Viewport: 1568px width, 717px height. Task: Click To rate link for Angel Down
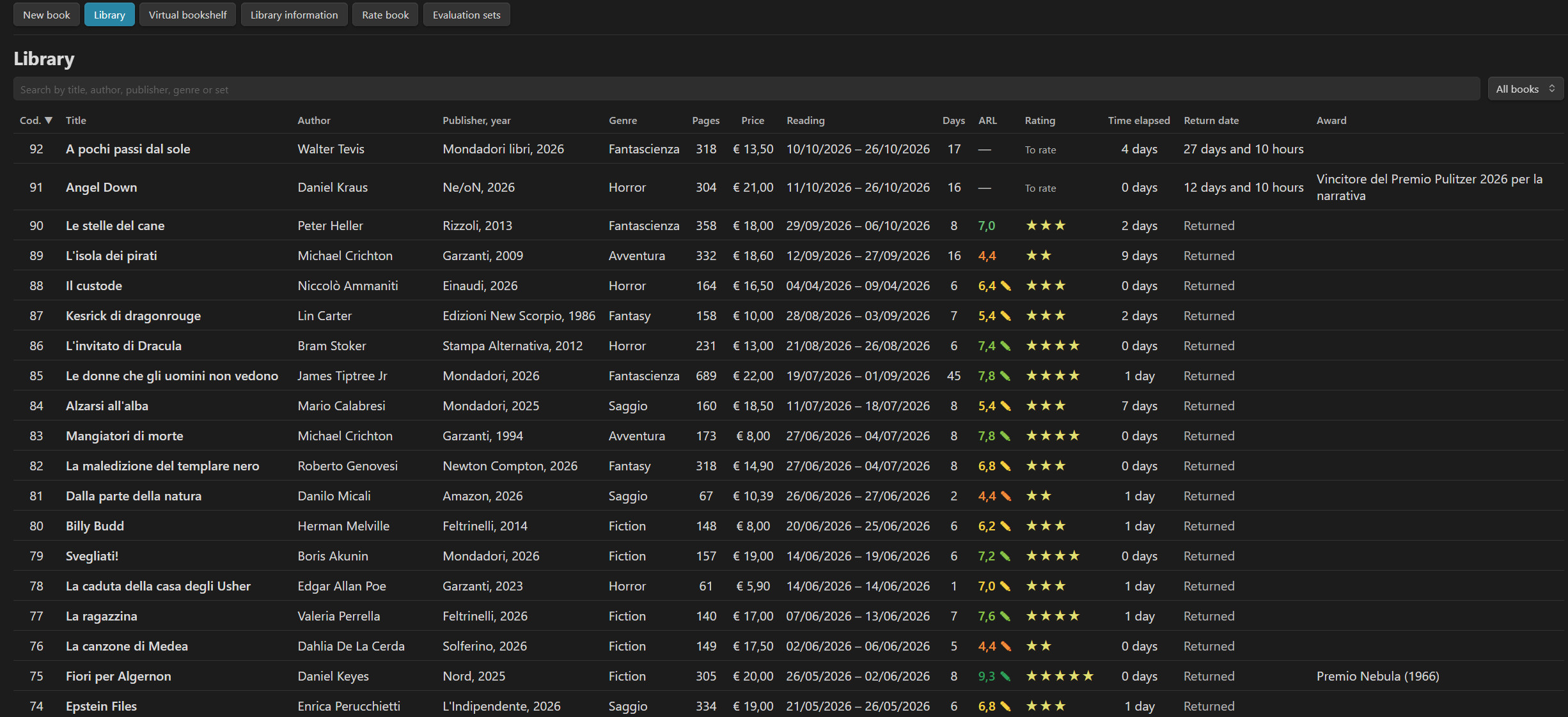(x=1040, y=188)
